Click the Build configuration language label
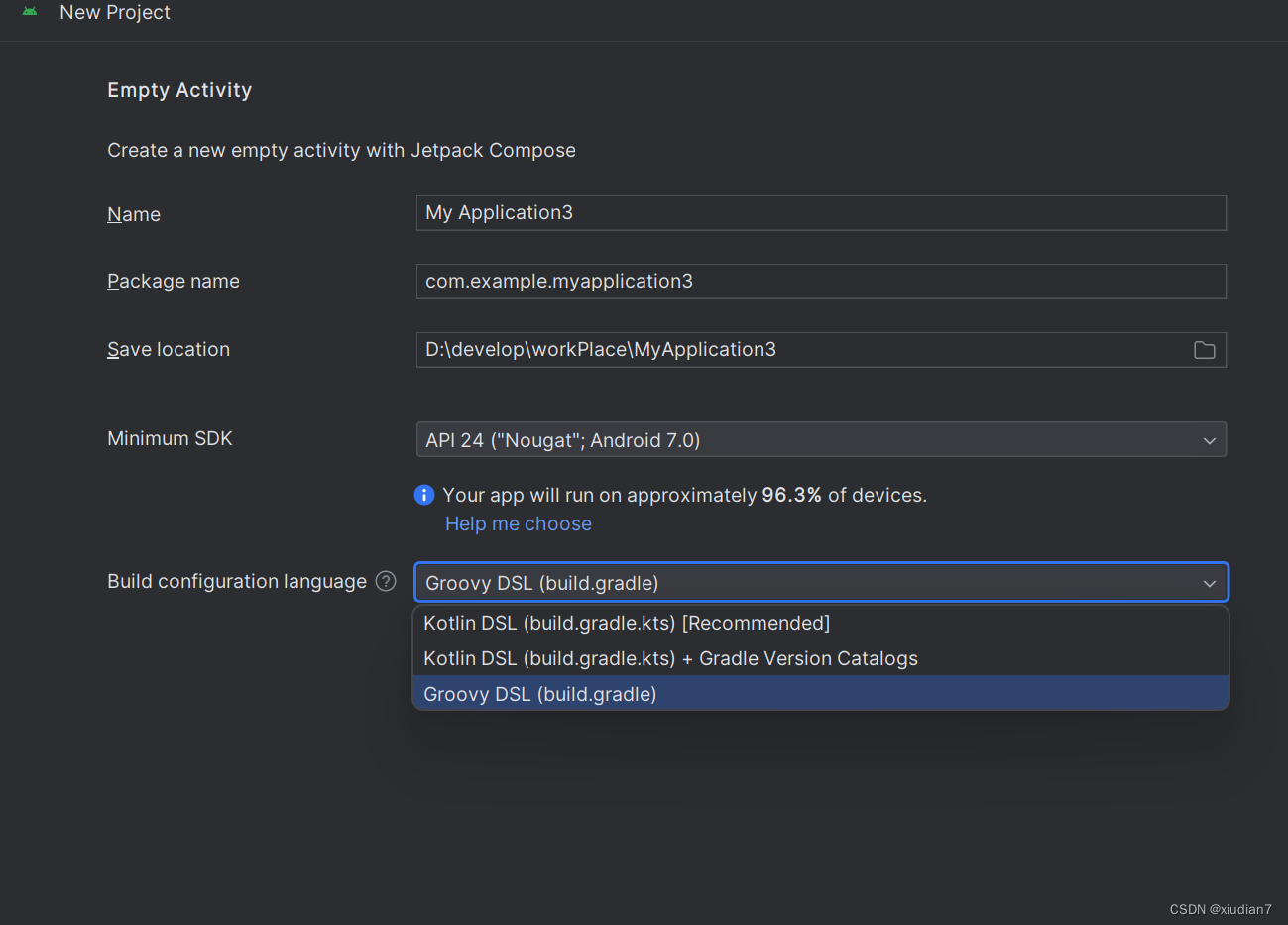 click(x=237, y=581)
